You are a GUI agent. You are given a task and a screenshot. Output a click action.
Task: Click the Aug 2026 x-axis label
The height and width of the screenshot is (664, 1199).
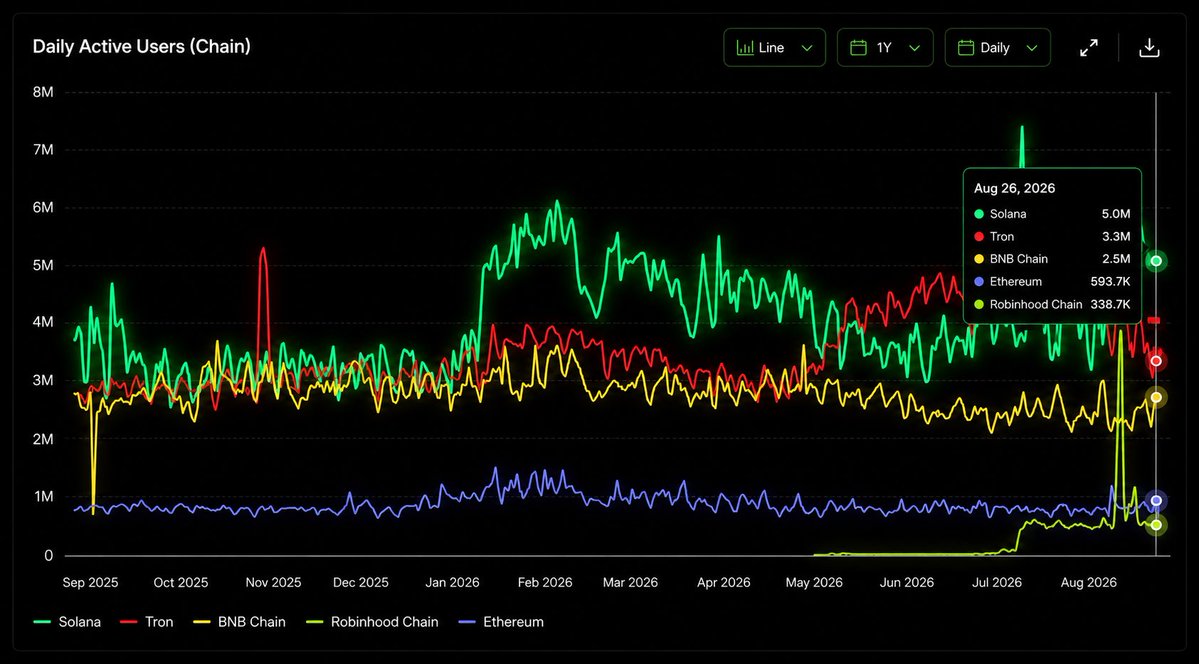click(1089, 583)
